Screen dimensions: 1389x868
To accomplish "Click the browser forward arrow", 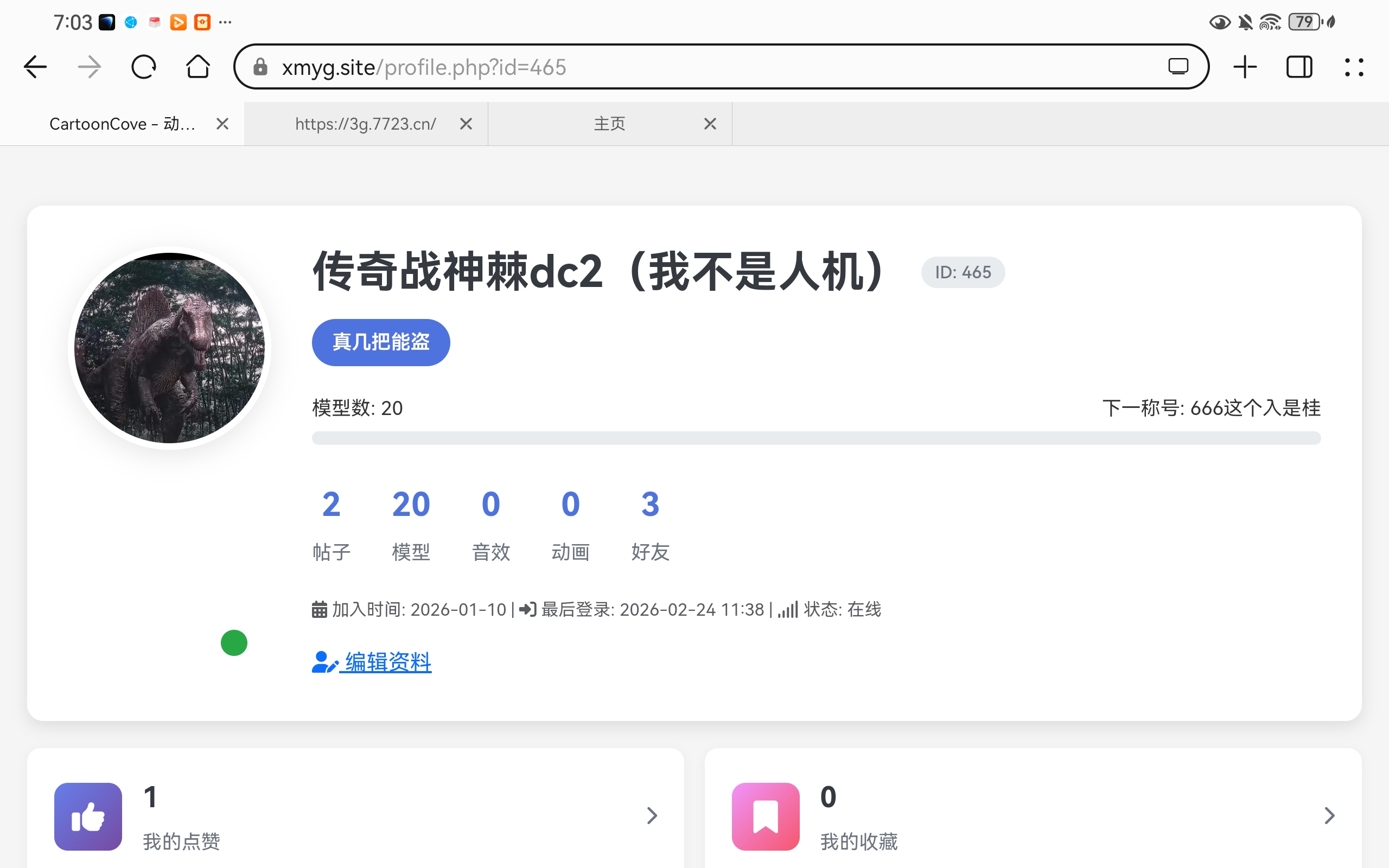I will 89,67.
